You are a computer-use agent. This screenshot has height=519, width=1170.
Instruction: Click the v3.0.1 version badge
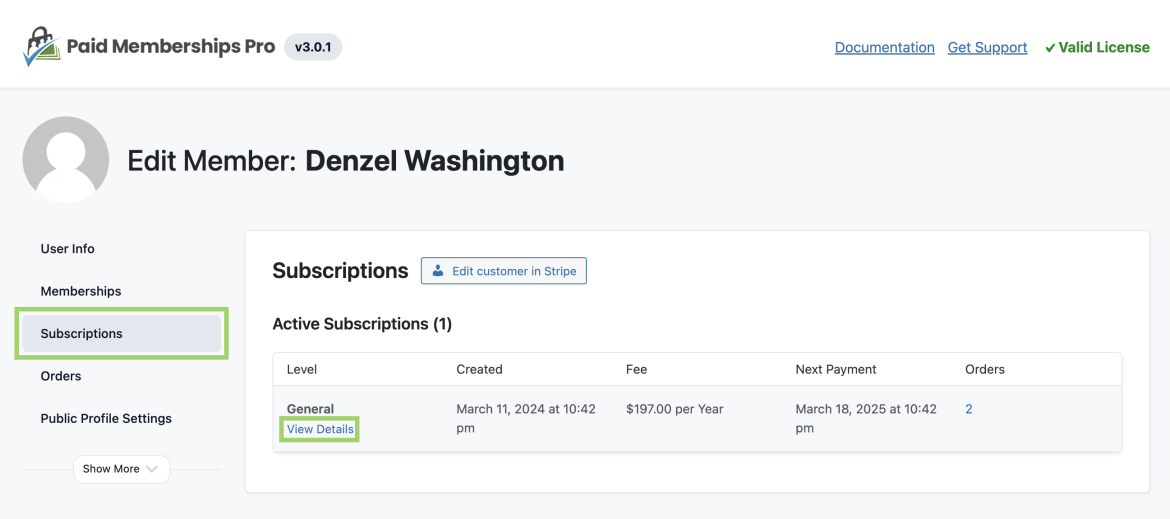coord(313,47)
